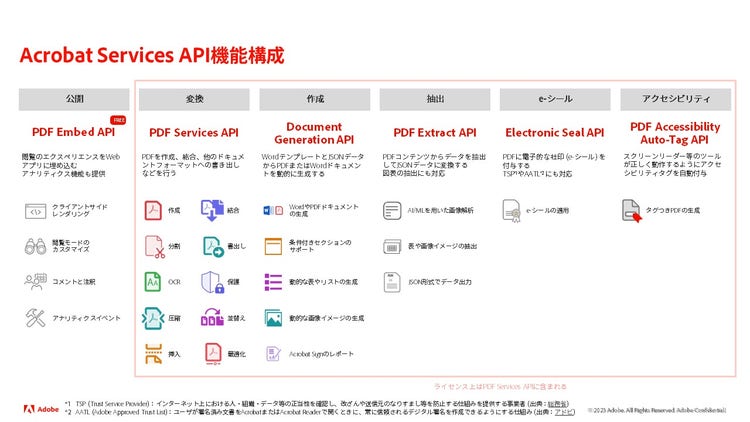
Task: Select the tagged PDF generation icon
Action: pos(631,211)
